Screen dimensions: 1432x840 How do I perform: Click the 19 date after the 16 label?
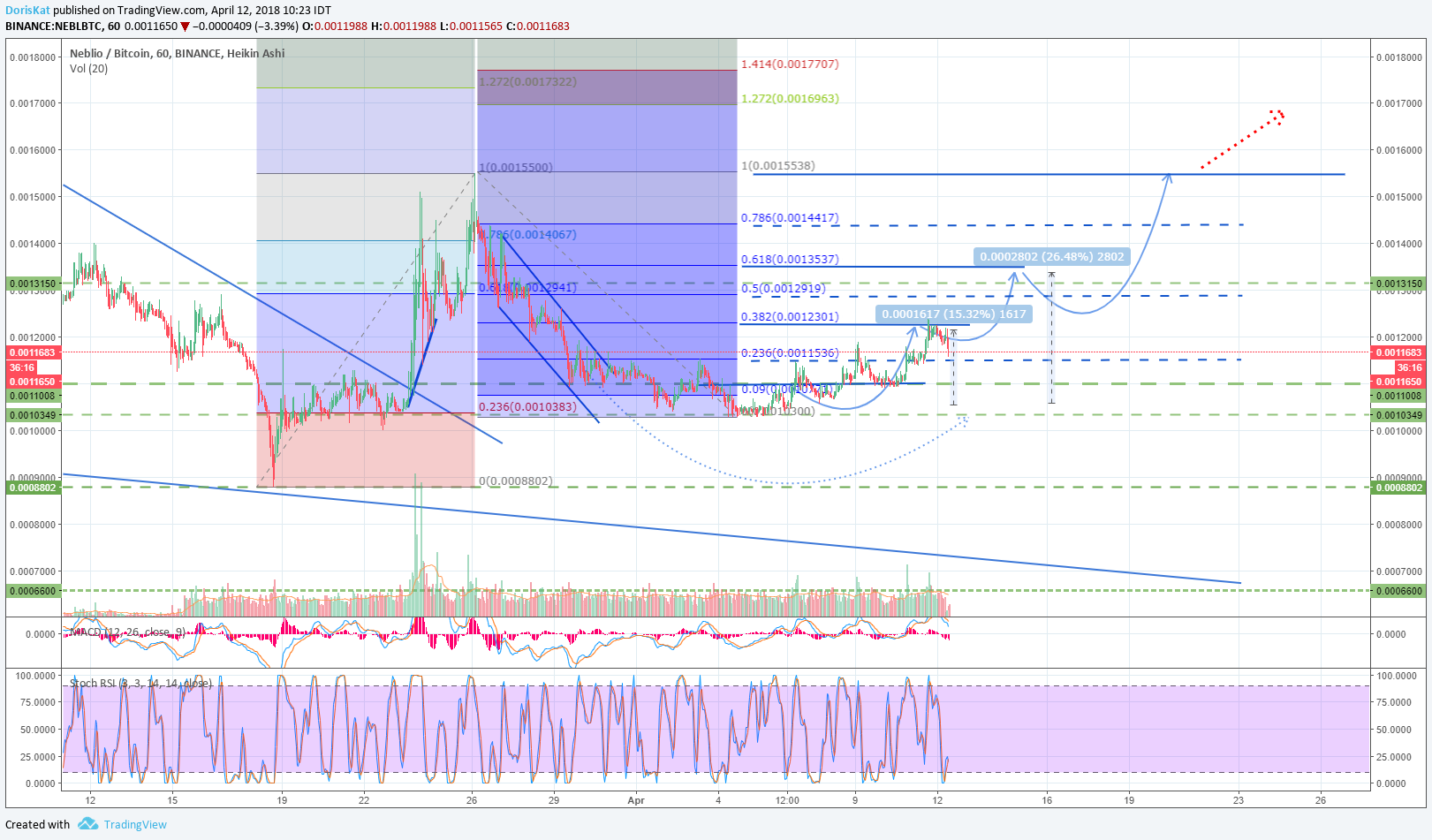point(1129,800)
